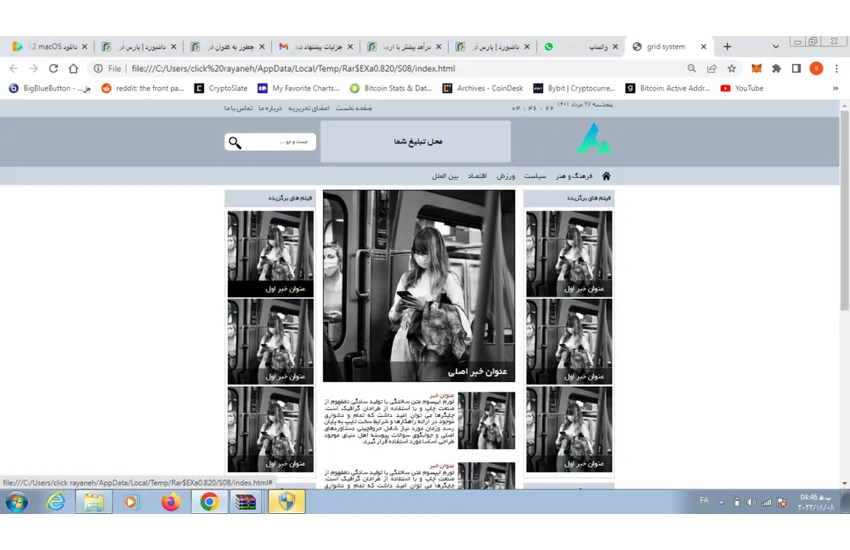The image size is (850, 550).
Task: Toggle the browser side panel icon
Action: click(x=796, y=69)
